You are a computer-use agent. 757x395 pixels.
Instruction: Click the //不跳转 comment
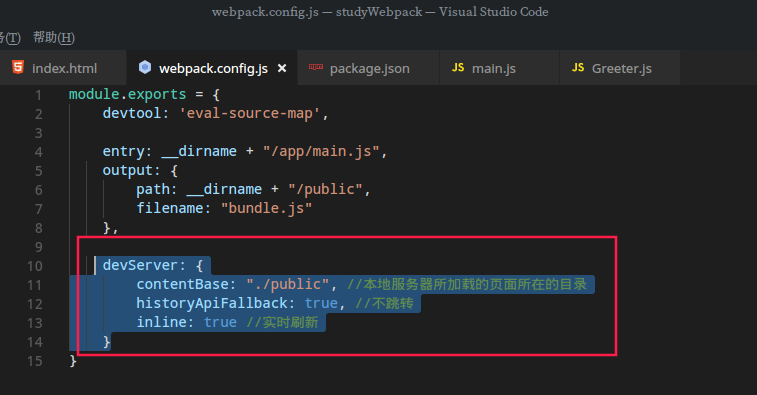384,303
